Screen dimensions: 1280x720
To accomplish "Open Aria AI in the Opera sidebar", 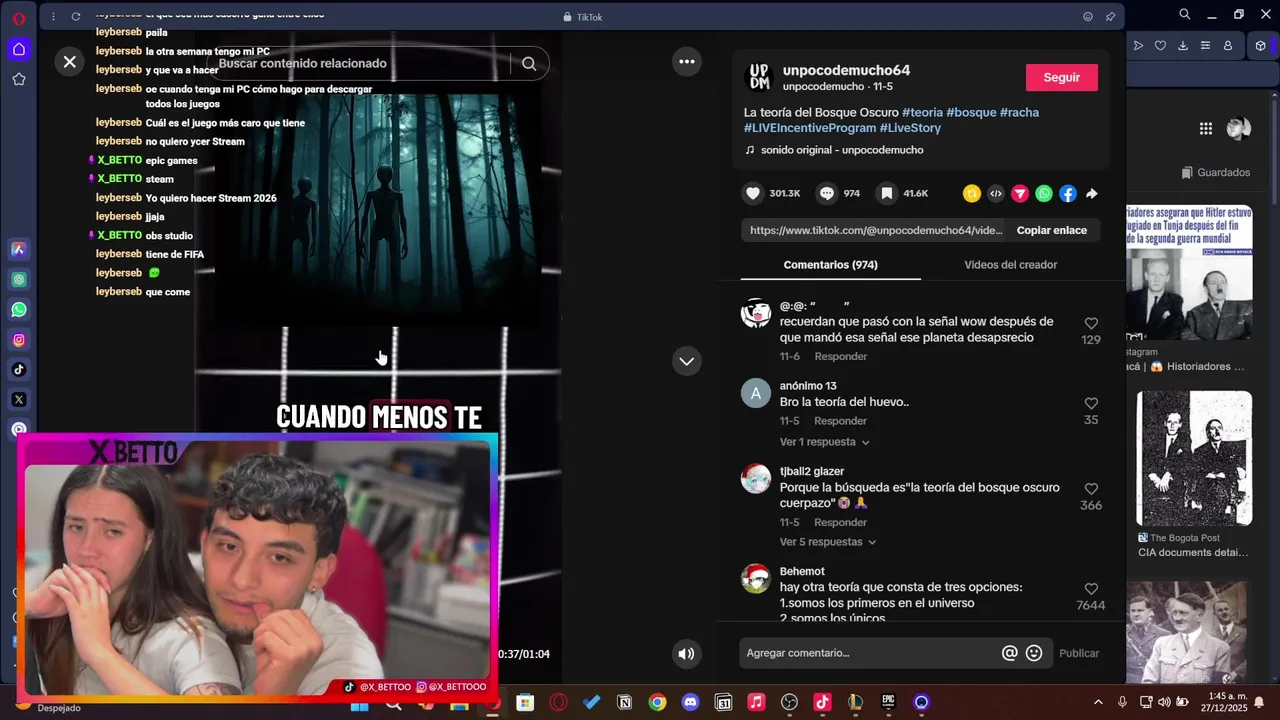I will coord(19,250).
